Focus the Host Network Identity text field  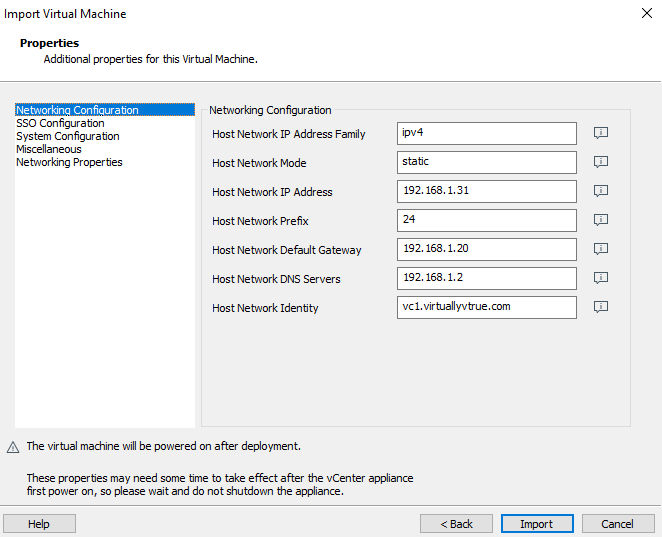[x=486, y=307]
